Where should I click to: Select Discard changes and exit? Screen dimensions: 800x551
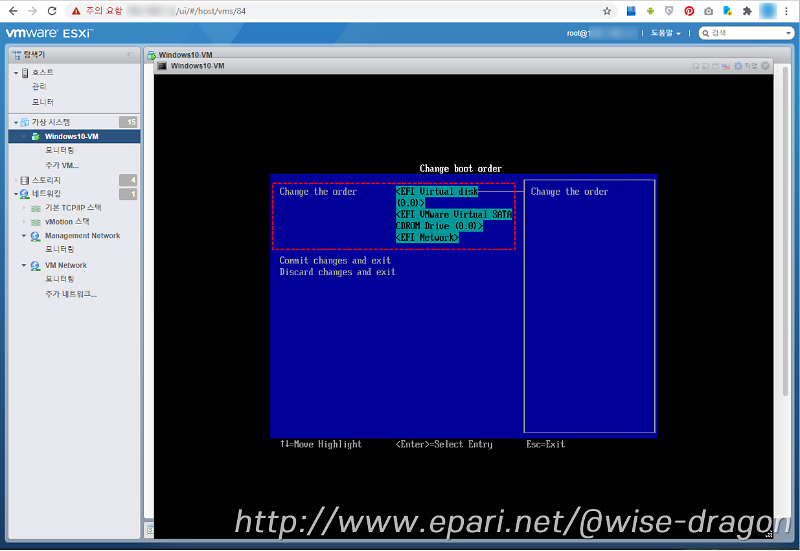(x=337, y=272)
